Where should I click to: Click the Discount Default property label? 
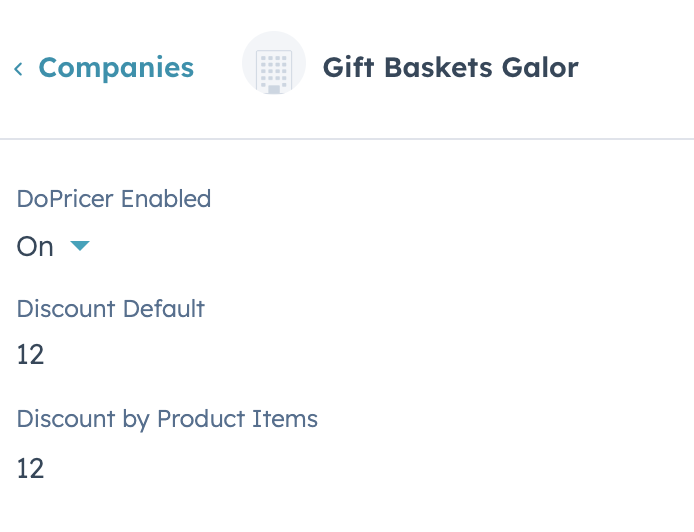coord(111,308)
